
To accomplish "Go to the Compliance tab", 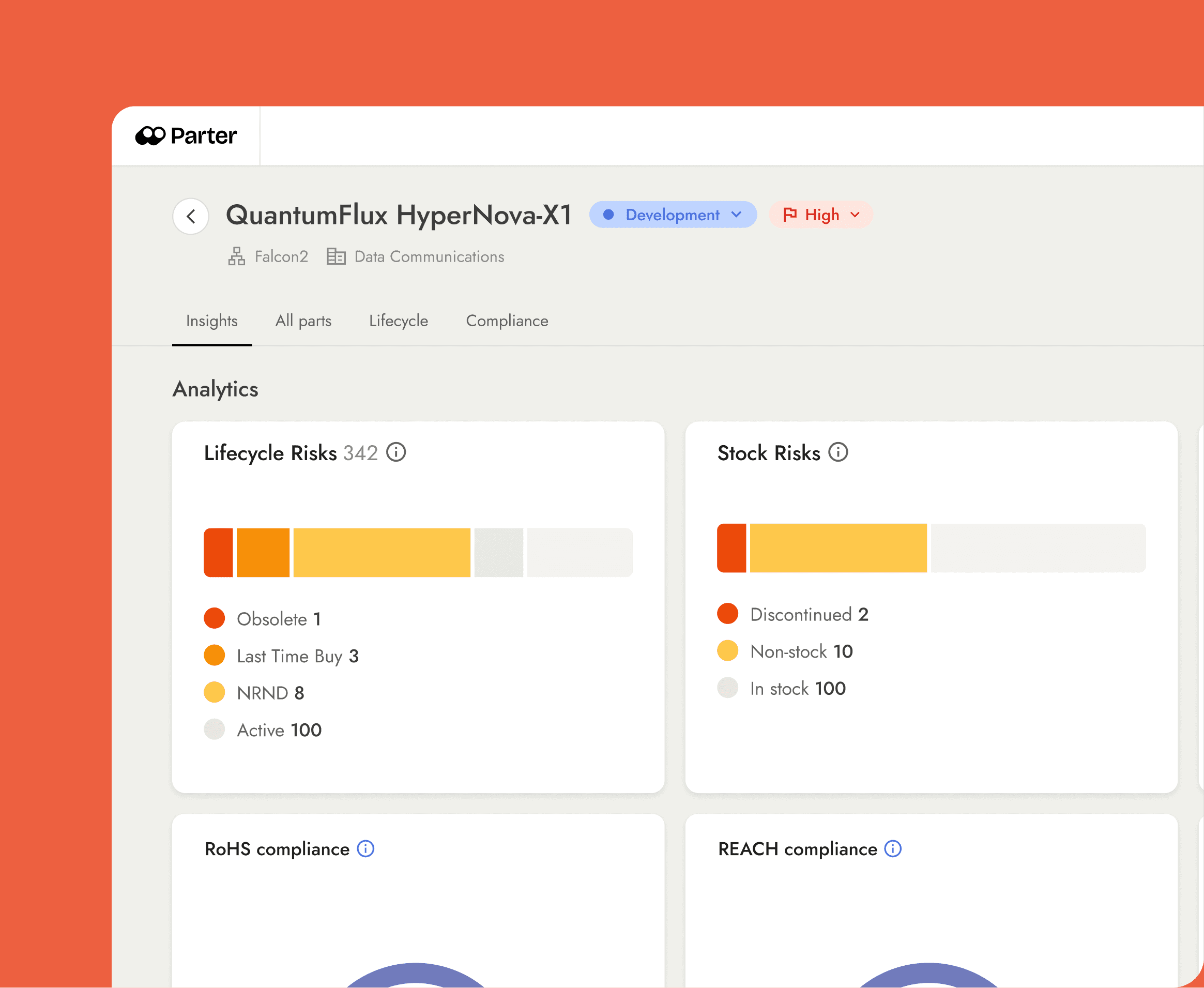I will [507, 321].
